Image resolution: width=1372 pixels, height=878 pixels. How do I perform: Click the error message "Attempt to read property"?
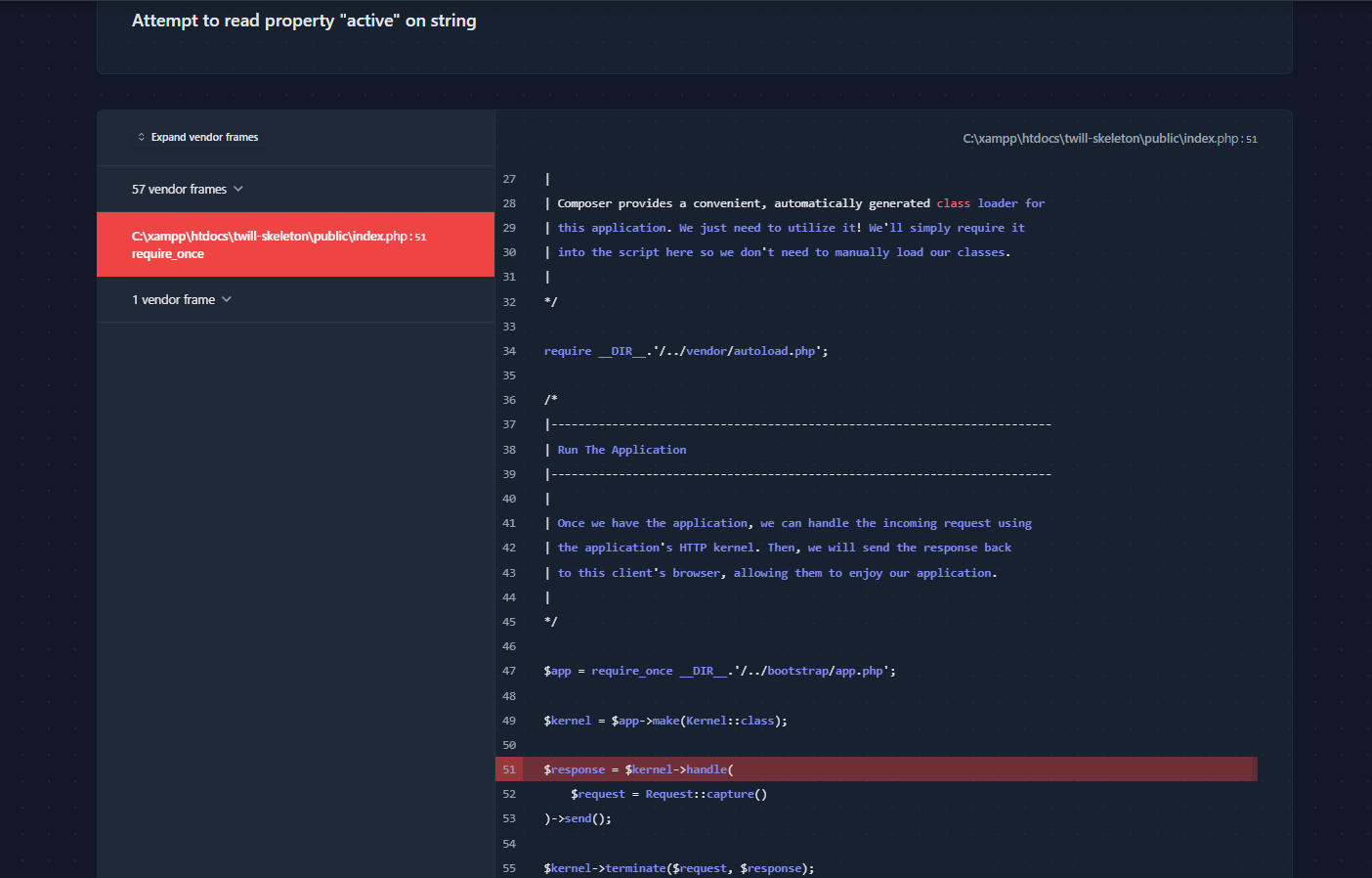(304, 21)
